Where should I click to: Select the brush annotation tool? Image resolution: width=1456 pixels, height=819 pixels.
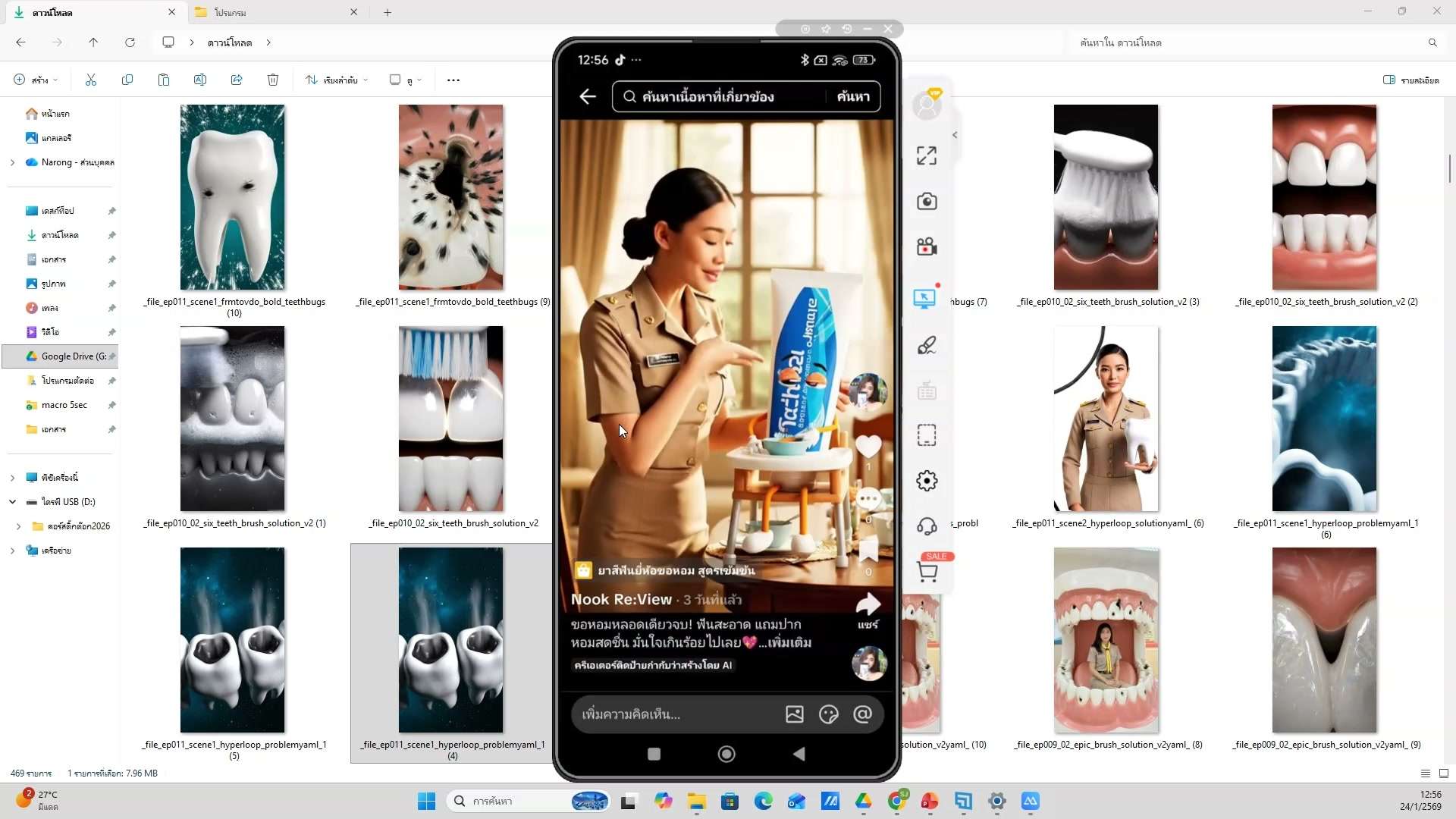(x=926, y=346)
